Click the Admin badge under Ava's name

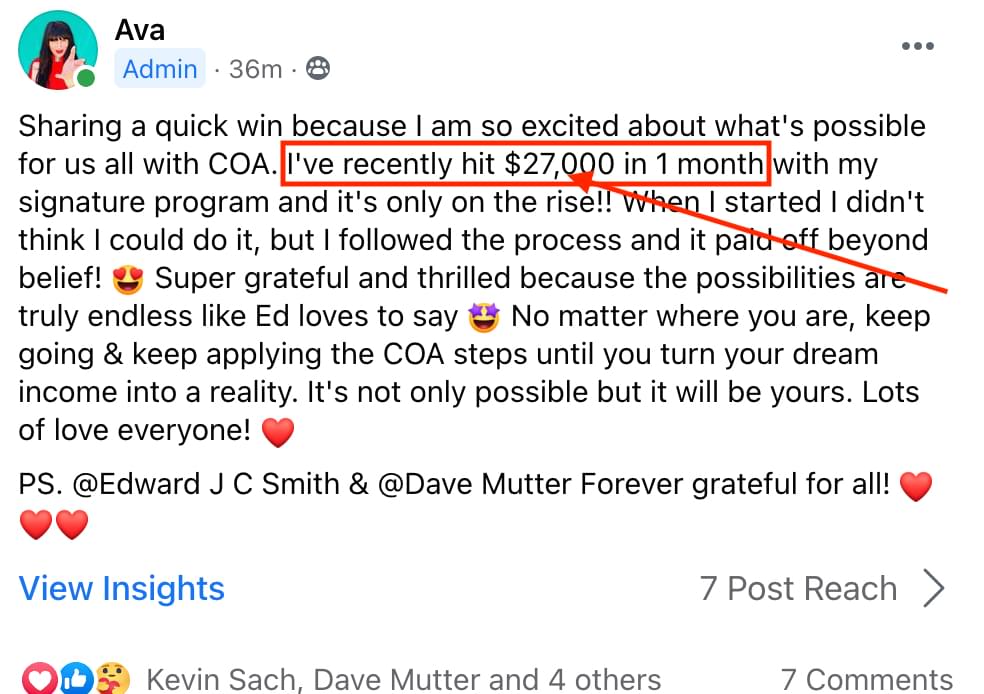[160, 69]
